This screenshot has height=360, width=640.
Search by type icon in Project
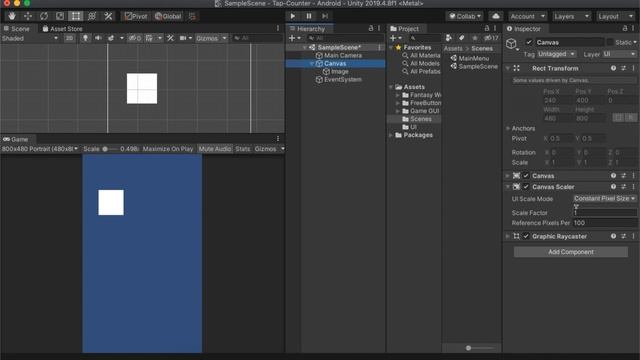coord(449,38)
